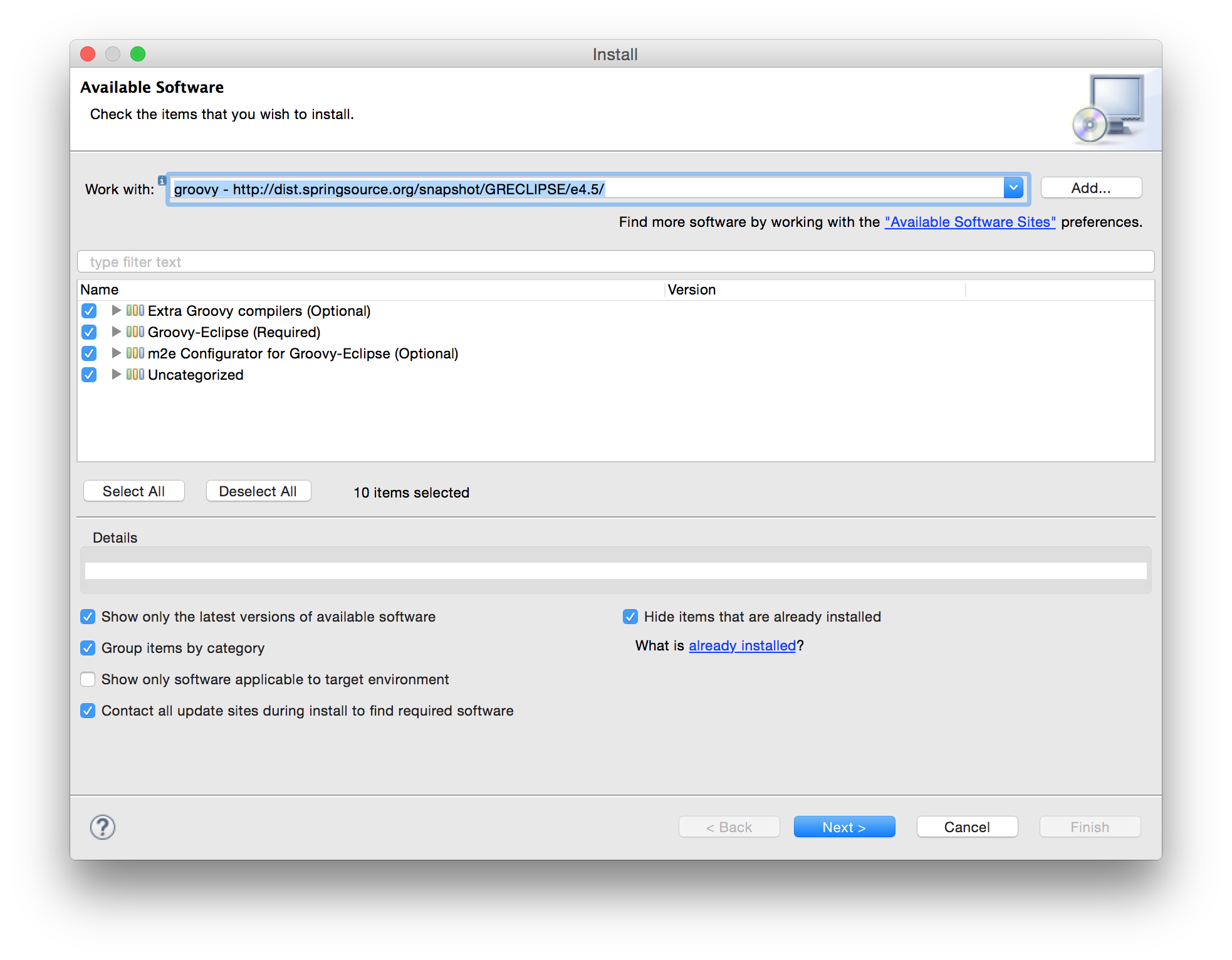Image resolution: width=1232 pixels, height=960 pixels.
Task: Open the Available Software Sites link
Action: pyautogui.click(x=969, y=222)
